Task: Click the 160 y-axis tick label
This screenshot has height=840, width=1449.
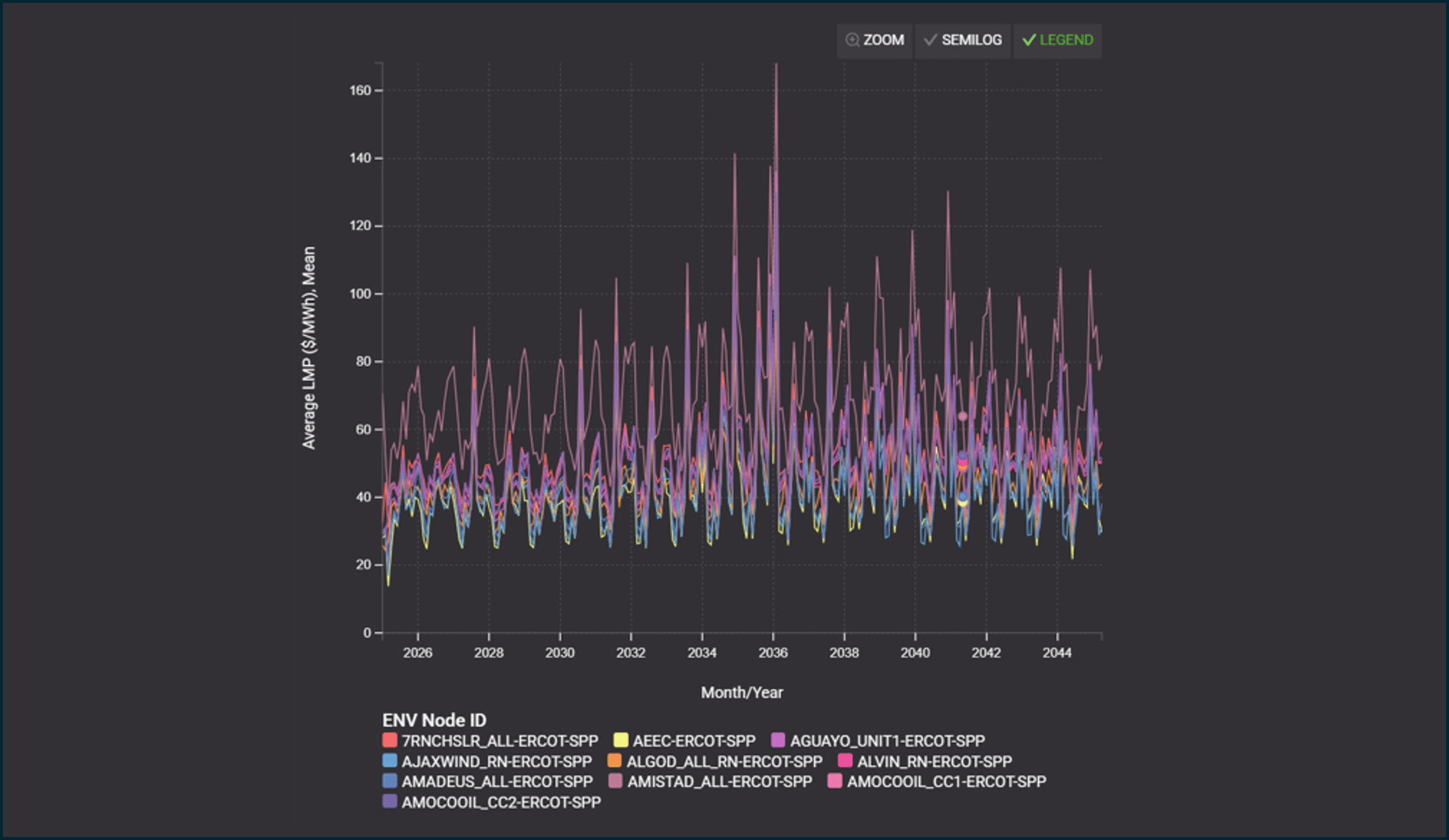Action: (x=360, y=90)
